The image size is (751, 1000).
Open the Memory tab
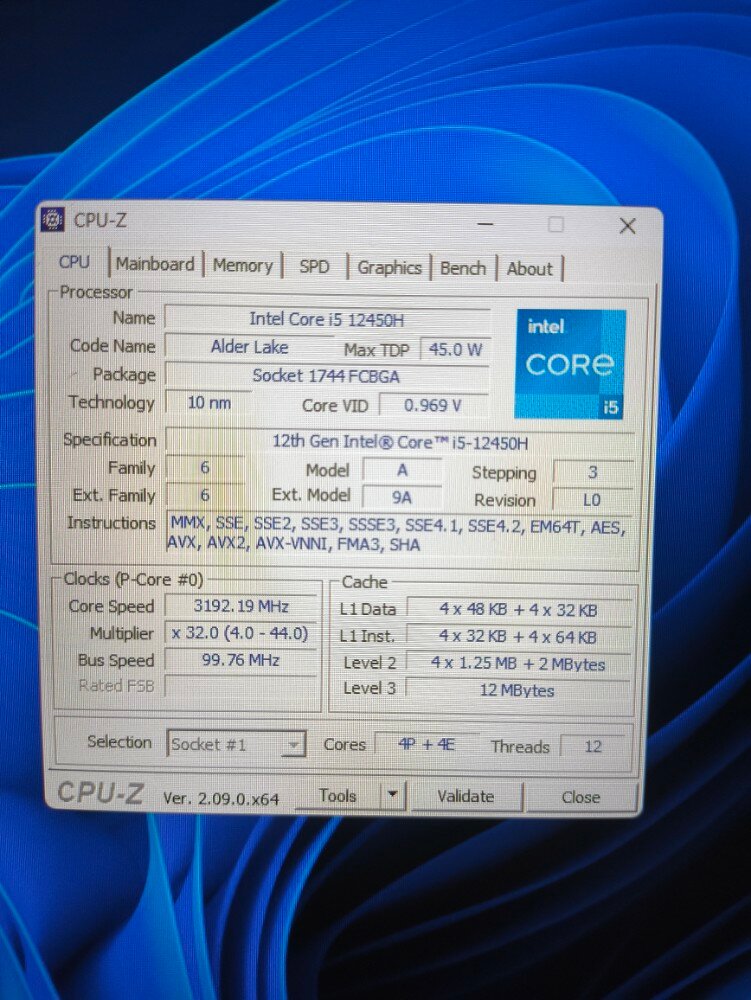[x=242, y=265]
